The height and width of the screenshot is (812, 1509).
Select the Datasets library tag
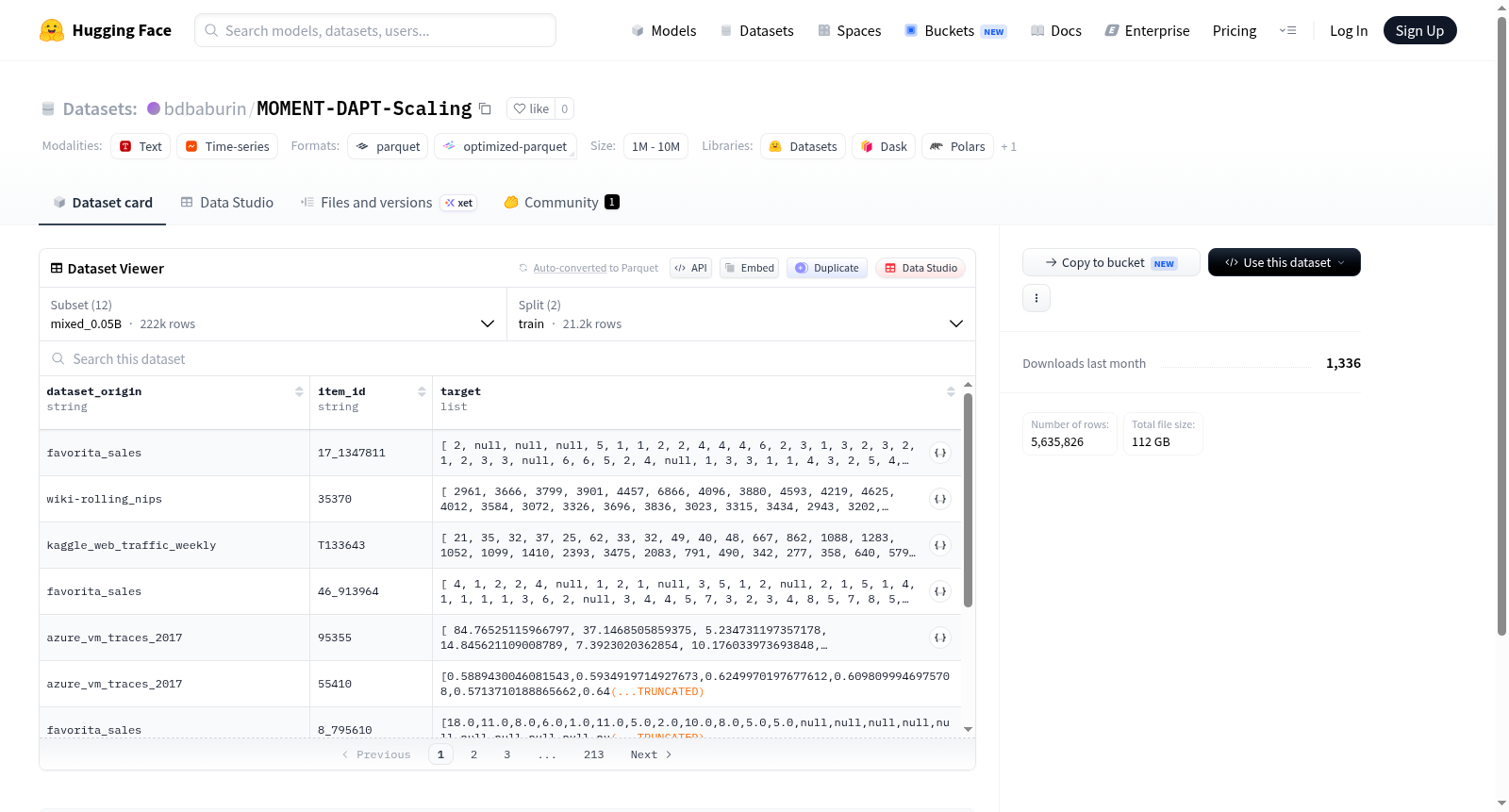point(803,146)
